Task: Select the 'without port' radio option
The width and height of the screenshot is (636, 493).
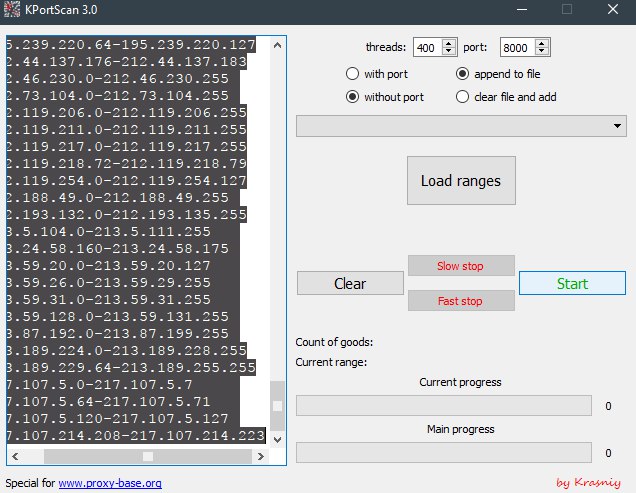Action: click(352, 97)
